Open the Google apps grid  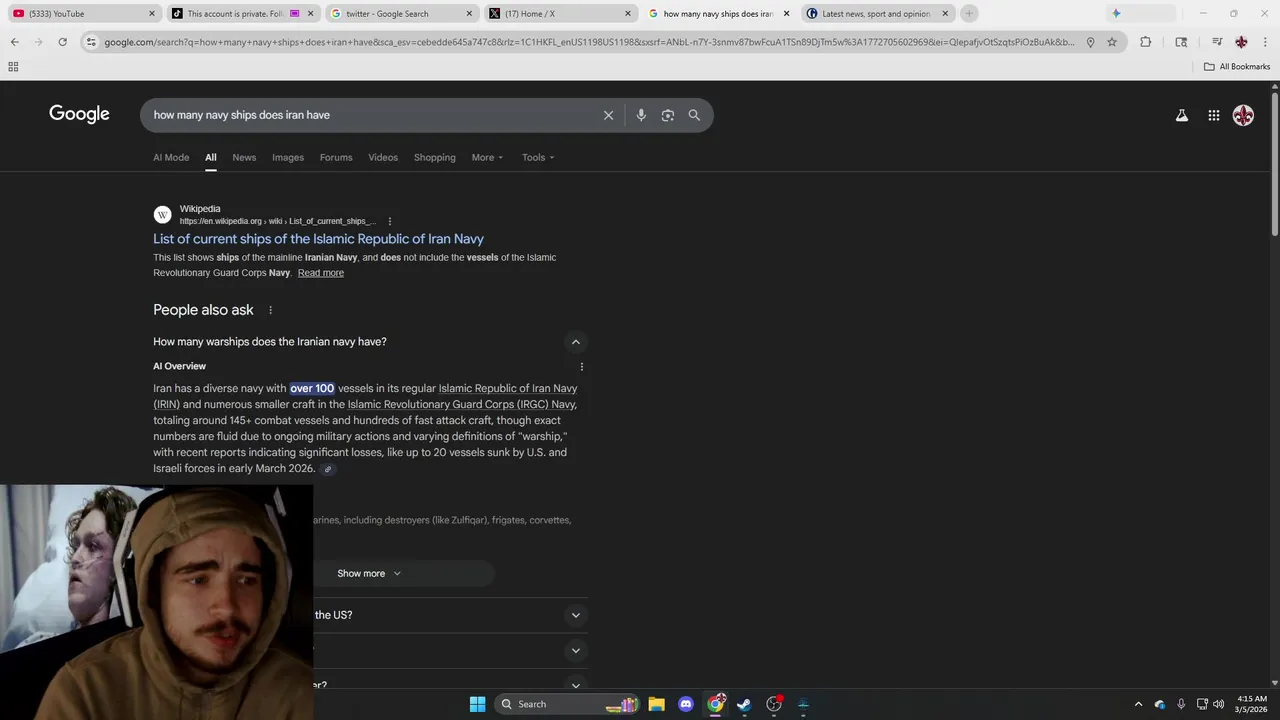[x=1214, y=115]
